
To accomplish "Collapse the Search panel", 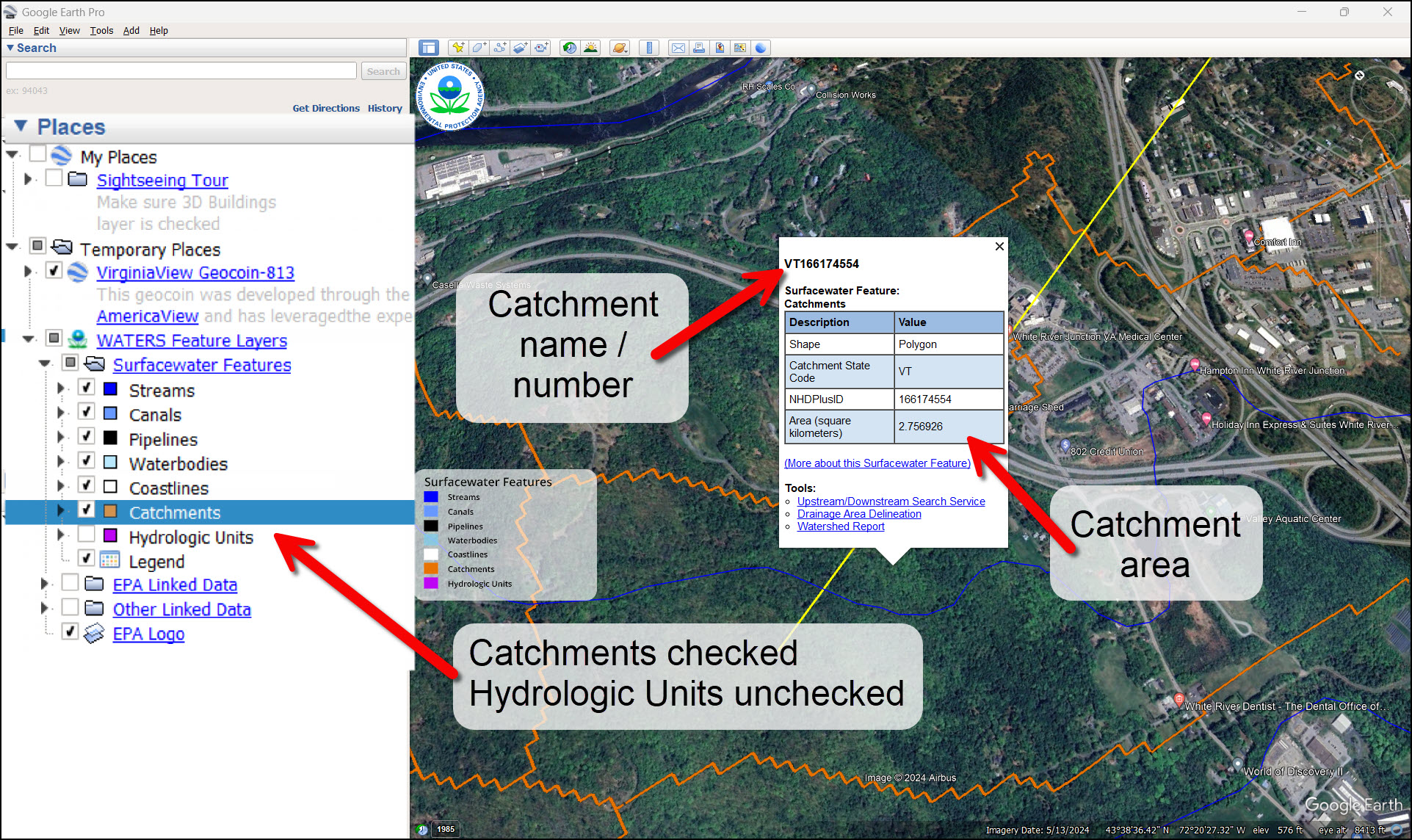I will pos(10,48).
